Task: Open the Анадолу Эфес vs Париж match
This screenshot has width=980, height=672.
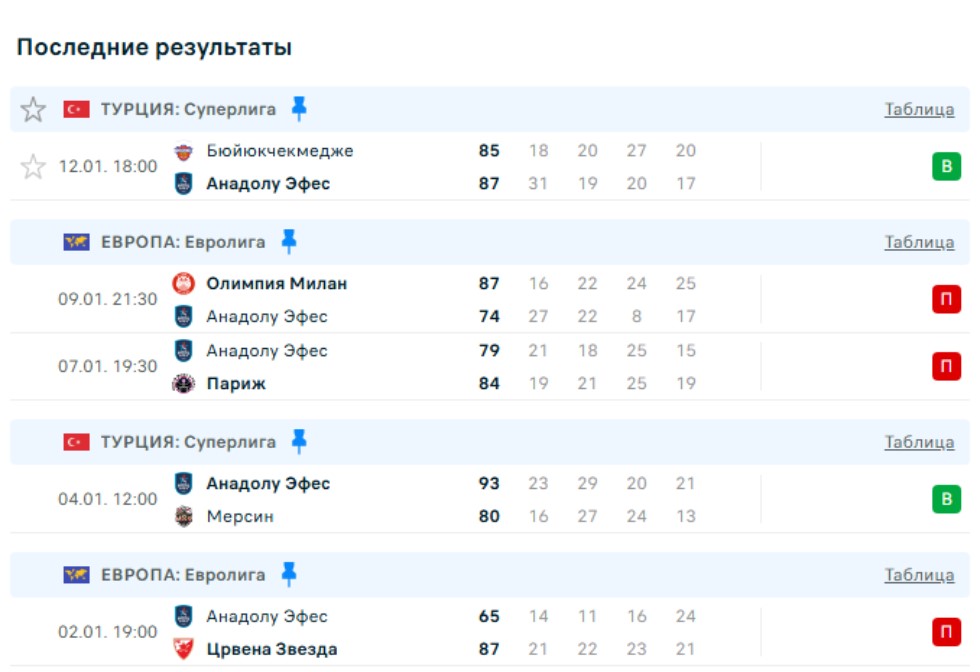Action: tap(400, 367)
